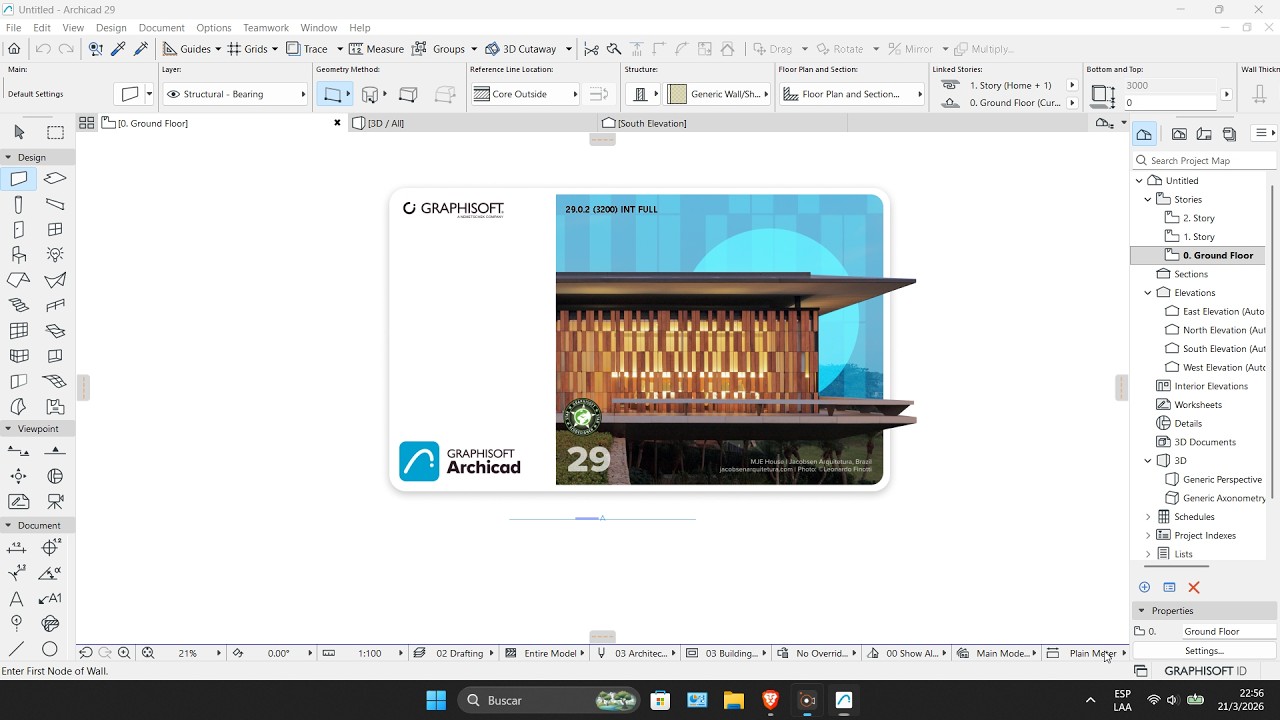
Task: Click the Home icon in toolbar
Action: 14,48
